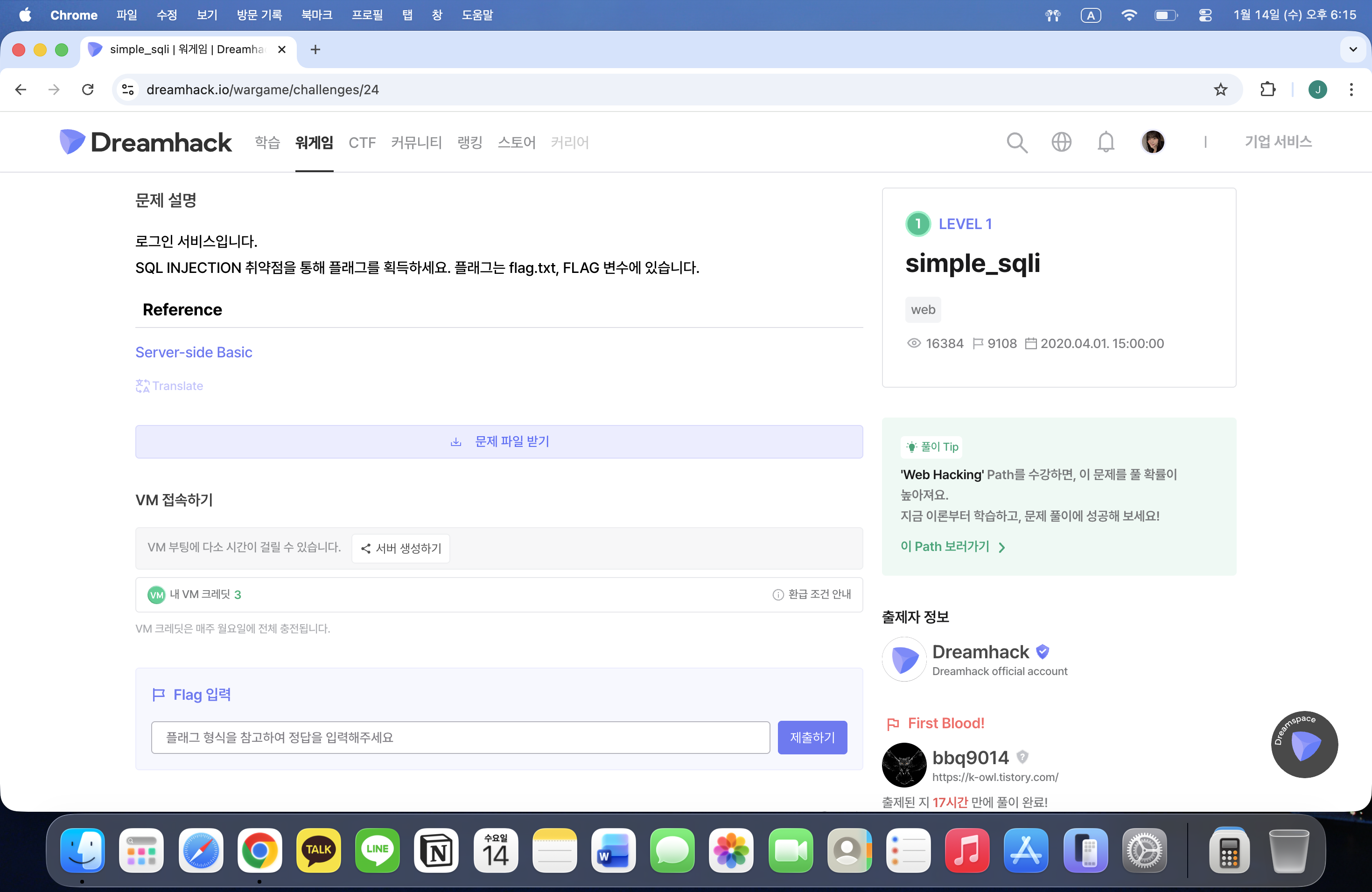The width and height of the screenshot is (1372, 892).
Task: Click the globe language icon
Action: 1061,142
